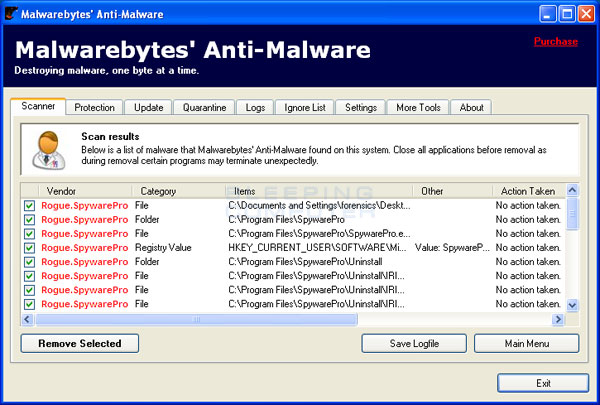Uncheck the SpywarePro.e... file row checkbox

(29, 234)
